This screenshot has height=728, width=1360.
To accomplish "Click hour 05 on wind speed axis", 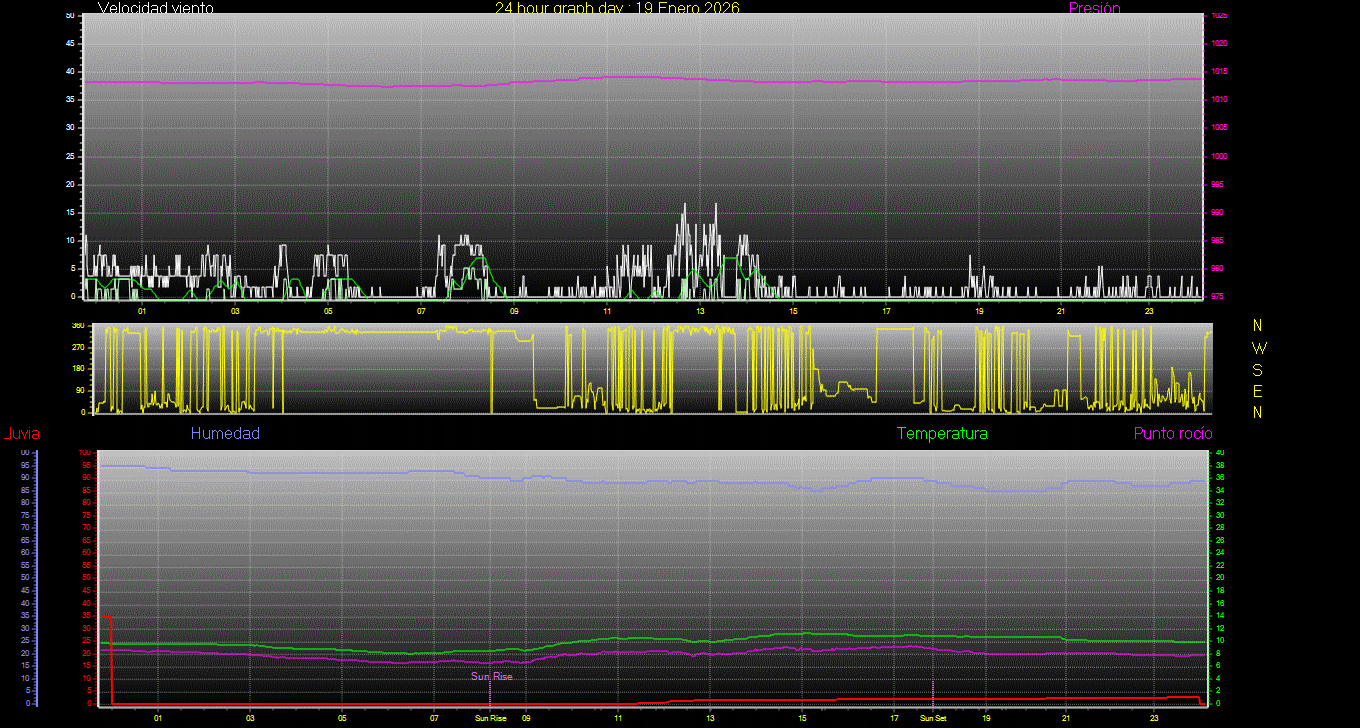I will [x=328, y=311].
